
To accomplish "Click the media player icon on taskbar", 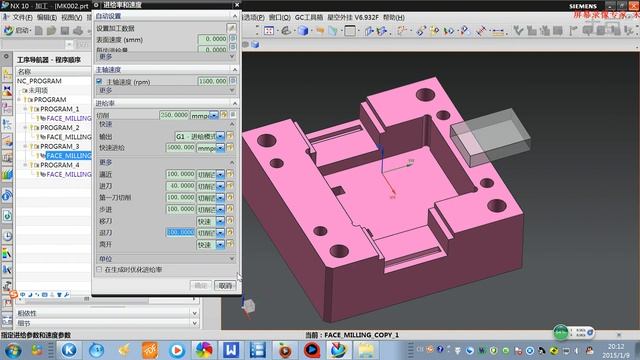I will [177, 350].
